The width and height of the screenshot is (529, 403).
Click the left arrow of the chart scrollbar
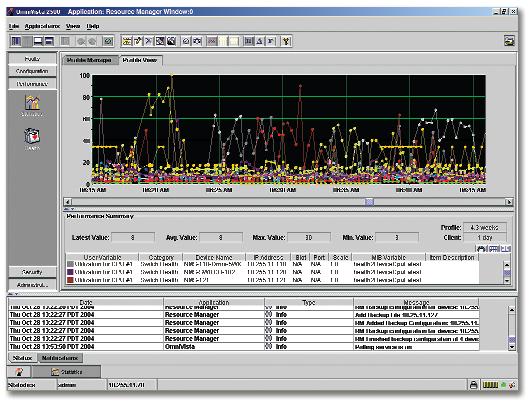click(68, 202)
